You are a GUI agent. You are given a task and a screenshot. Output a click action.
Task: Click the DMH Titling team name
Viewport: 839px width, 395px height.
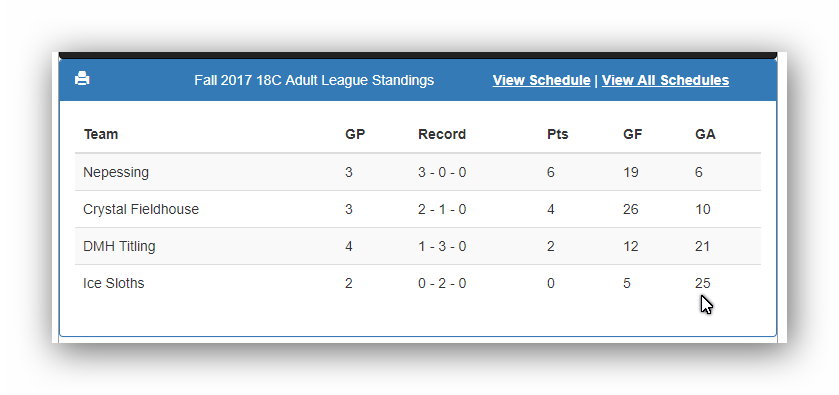[x=119, y=246]
